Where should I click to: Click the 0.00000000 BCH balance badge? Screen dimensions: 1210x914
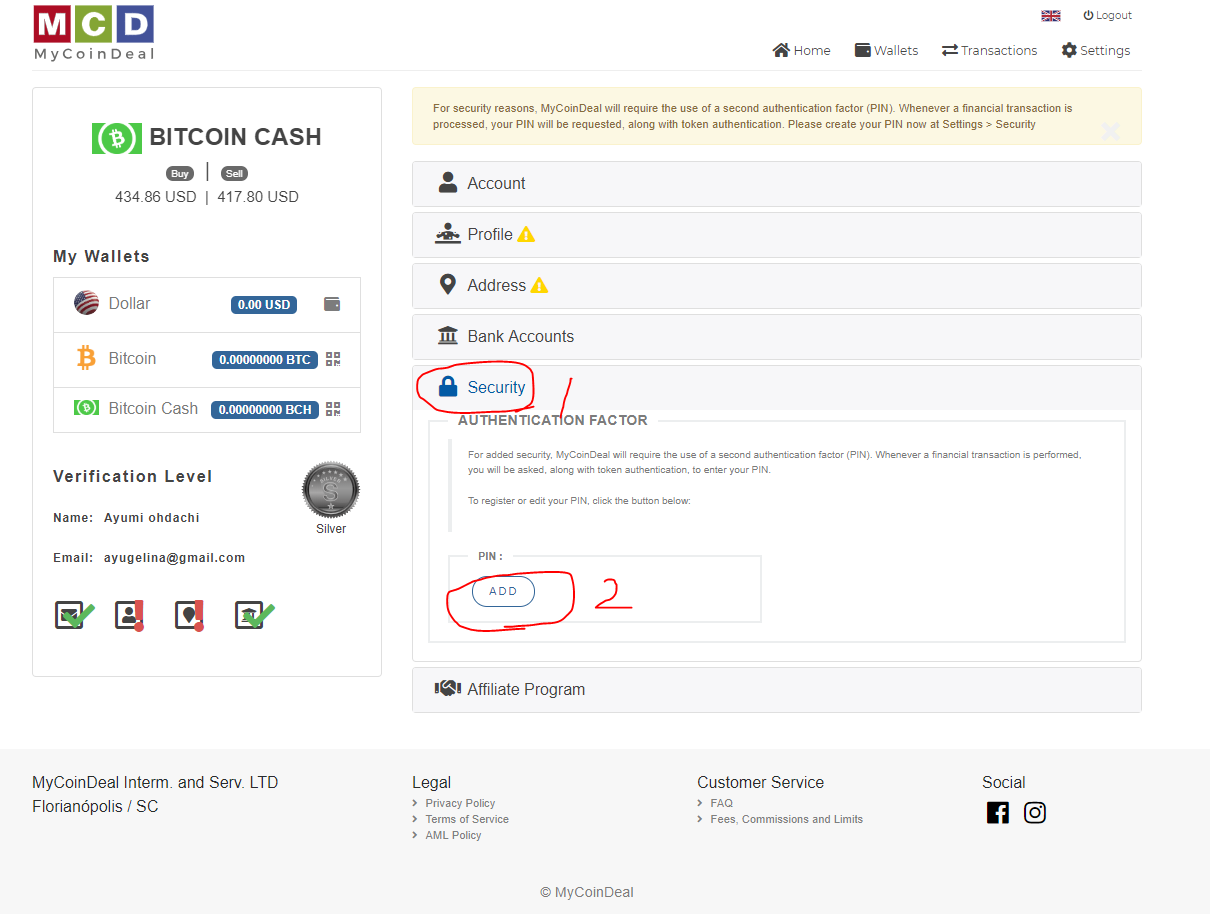pyautogui.click(x=264, y=409)
